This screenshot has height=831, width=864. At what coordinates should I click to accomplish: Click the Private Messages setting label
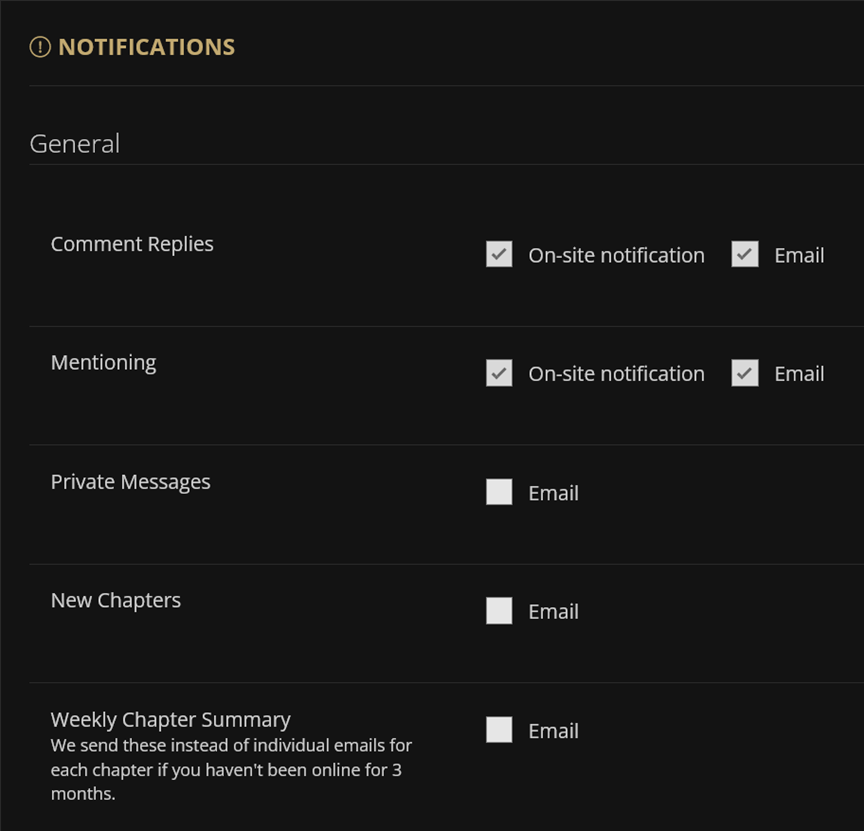point(131,482)
